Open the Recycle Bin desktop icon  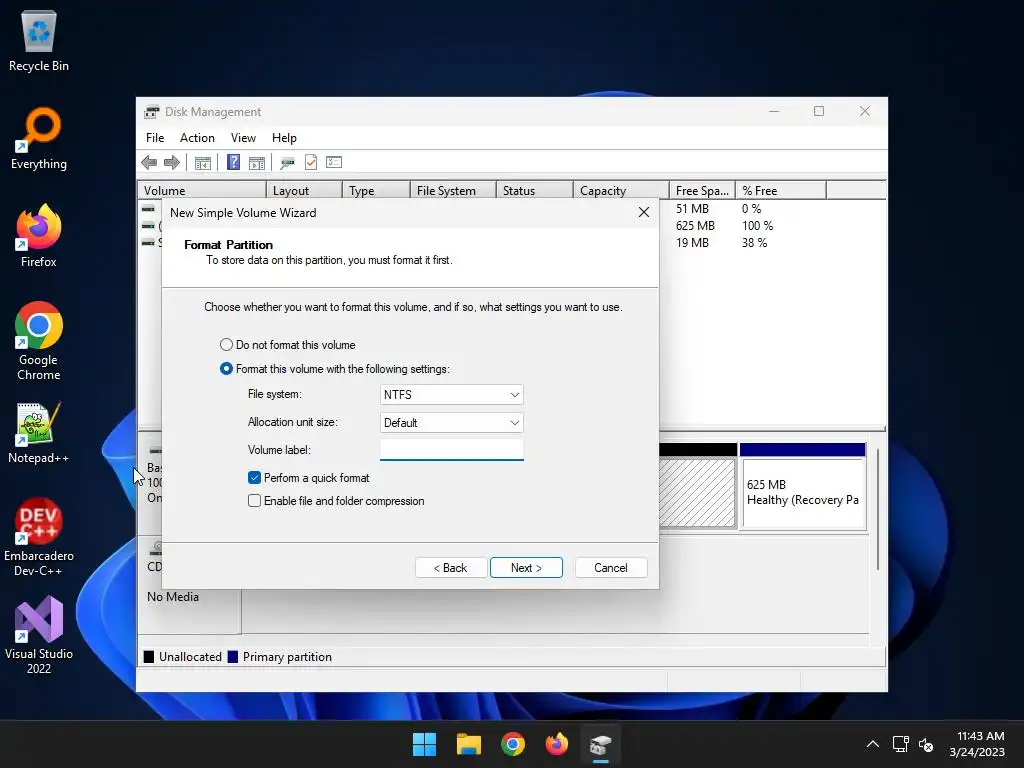[39, 40]
